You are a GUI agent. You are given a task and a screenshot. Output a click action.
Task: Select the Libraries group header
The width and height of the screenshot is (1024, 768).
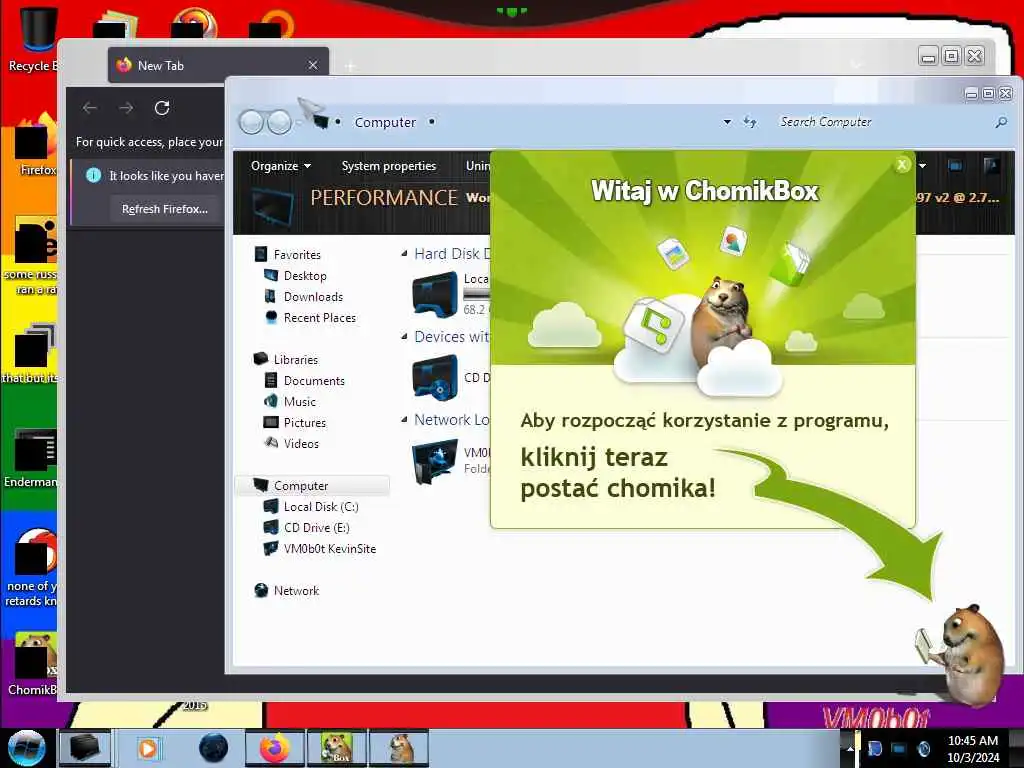(295, 360)
